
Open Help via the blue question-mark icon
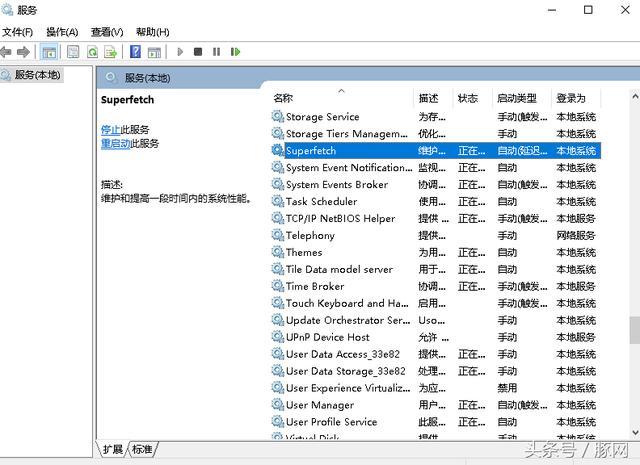pyautogui.click(x=135, y=51)
